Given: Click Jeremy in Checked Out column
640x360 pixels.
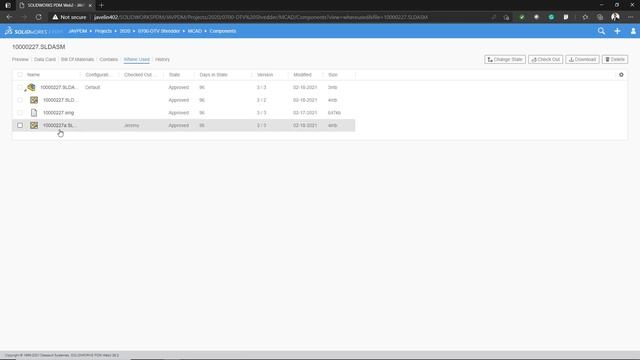Looking at the screenshot, I should (x=131, y=125).
